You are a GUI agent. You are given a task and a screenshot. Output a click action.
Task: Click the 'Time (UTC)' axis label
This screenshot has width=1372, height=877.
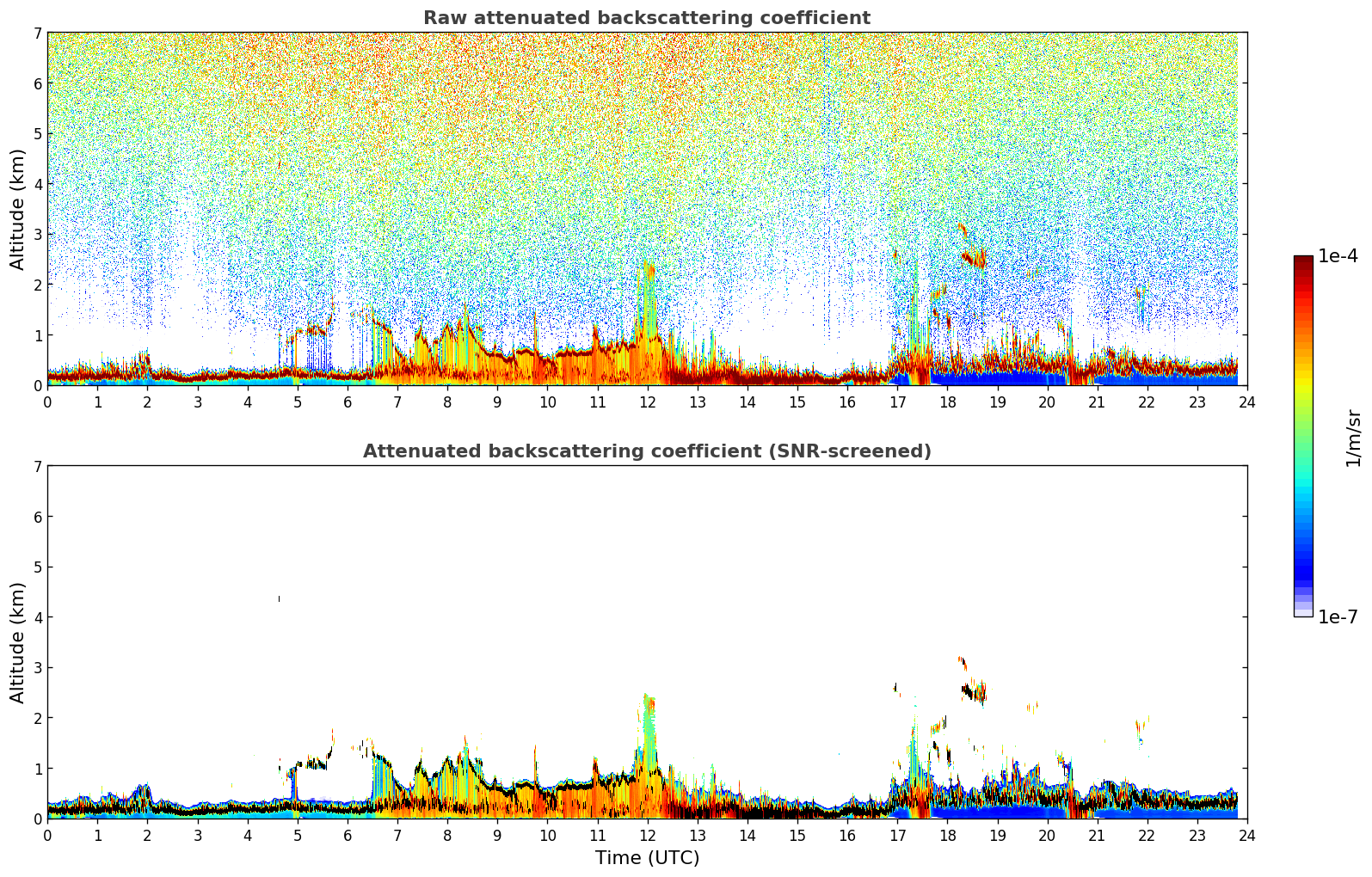[647, 858]
